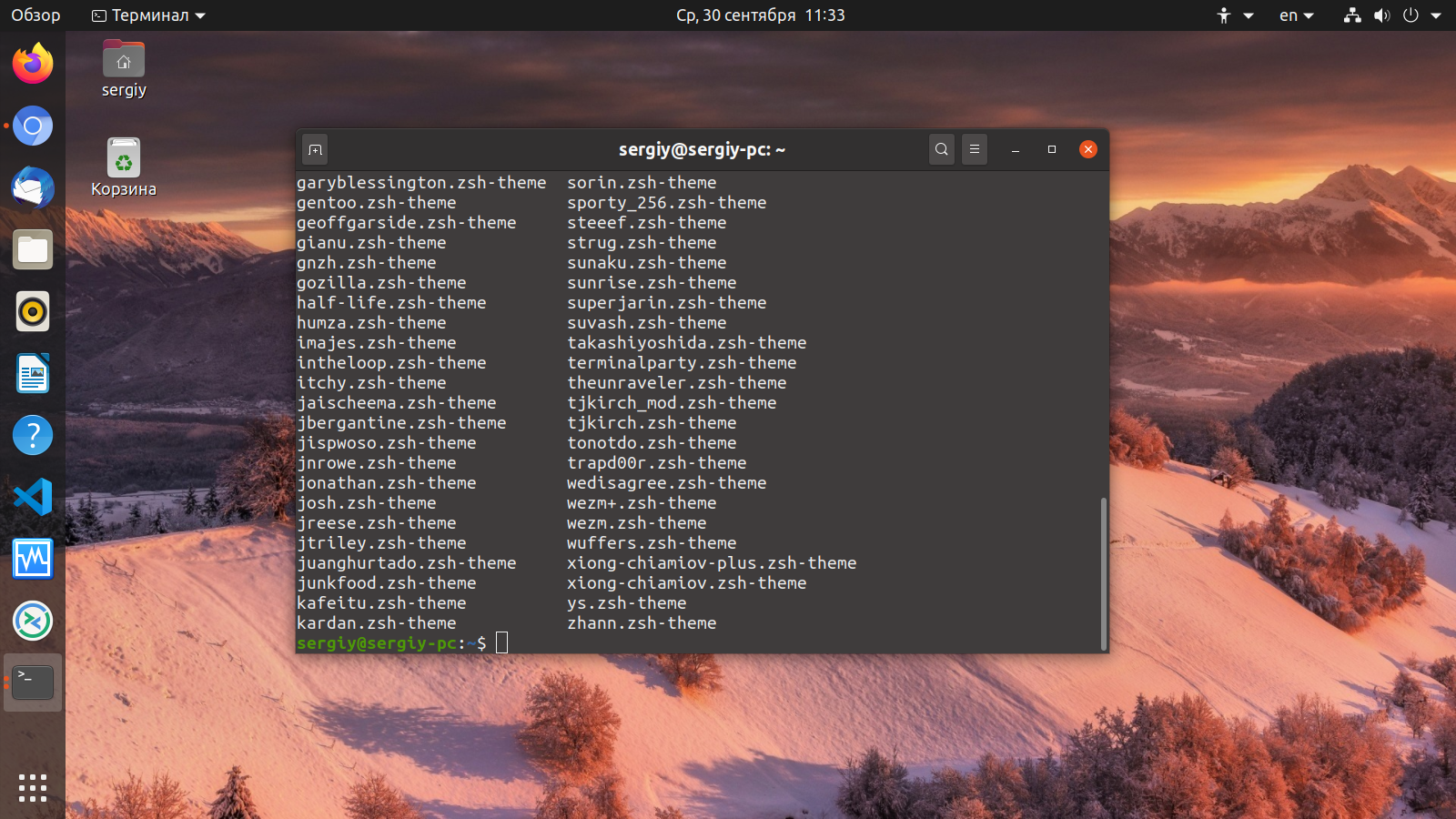Viewport: 1456px width, 819px height.
Task: Open LibreOffice Writer from the dock
Action: (33, 373)
